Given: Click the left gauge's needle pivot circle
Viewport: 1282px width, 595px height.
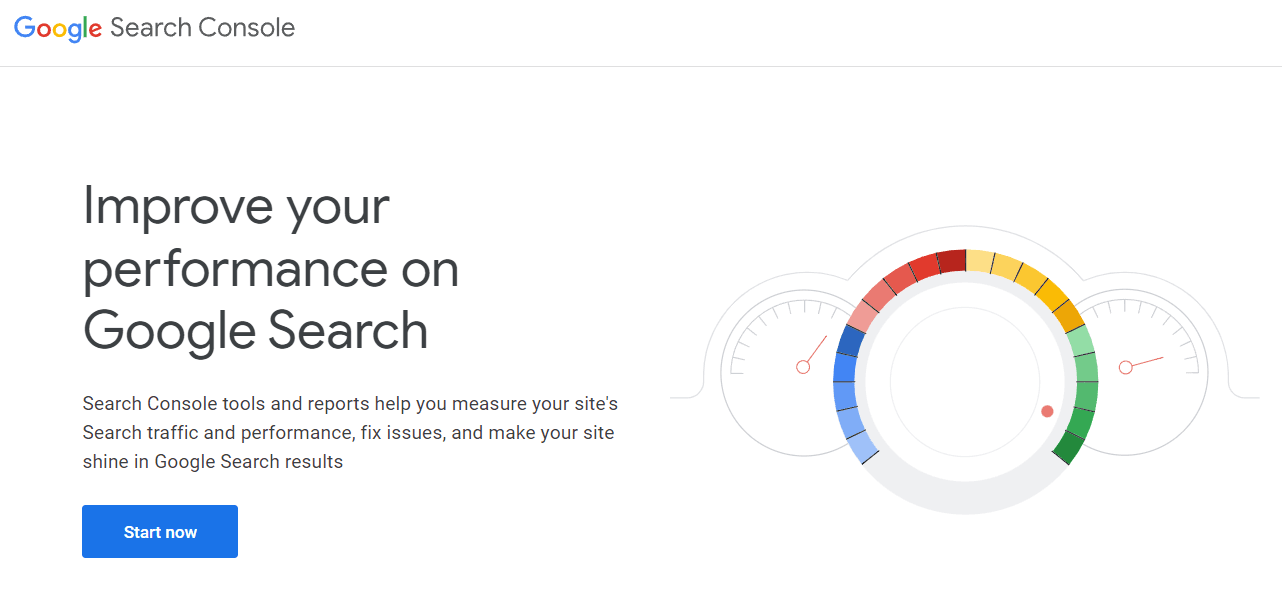Looking at the screenshot, I should pos(803,368).
